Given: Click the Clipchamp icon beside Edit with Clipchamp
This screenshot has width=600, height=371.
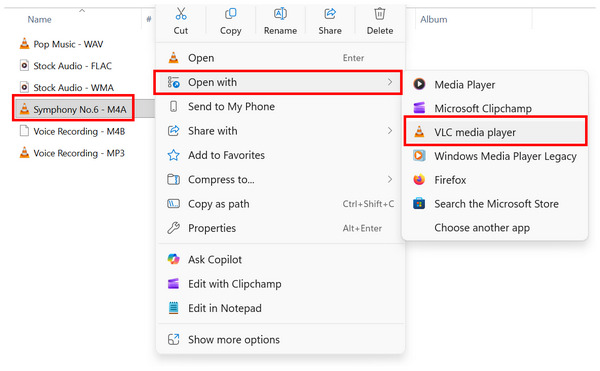Looking at the screenshot, I should [173, 284].
